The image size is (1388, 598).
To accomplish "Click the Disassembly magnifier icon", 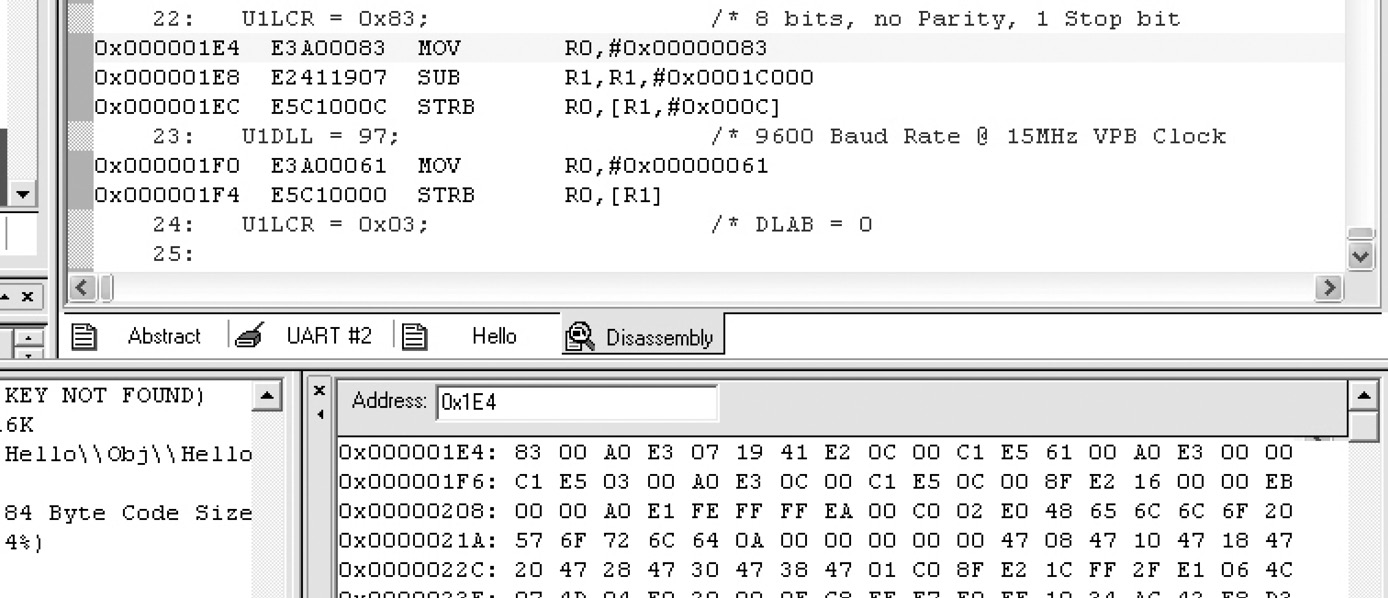I will (580, 337).
